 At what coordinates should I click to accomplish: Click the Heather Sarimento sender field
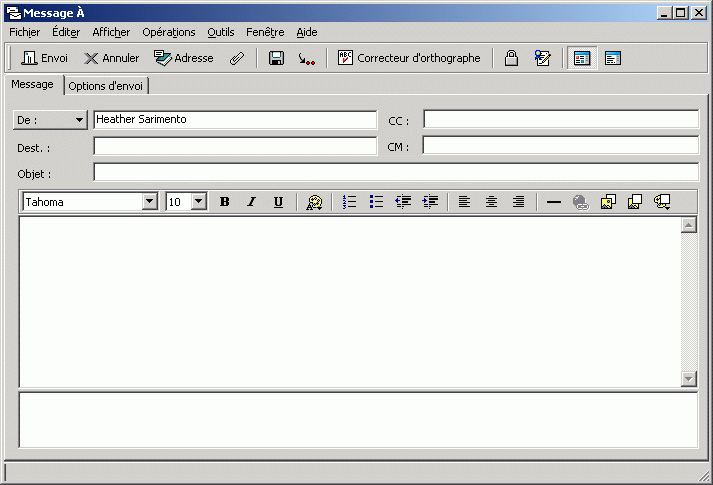[235, 120]
